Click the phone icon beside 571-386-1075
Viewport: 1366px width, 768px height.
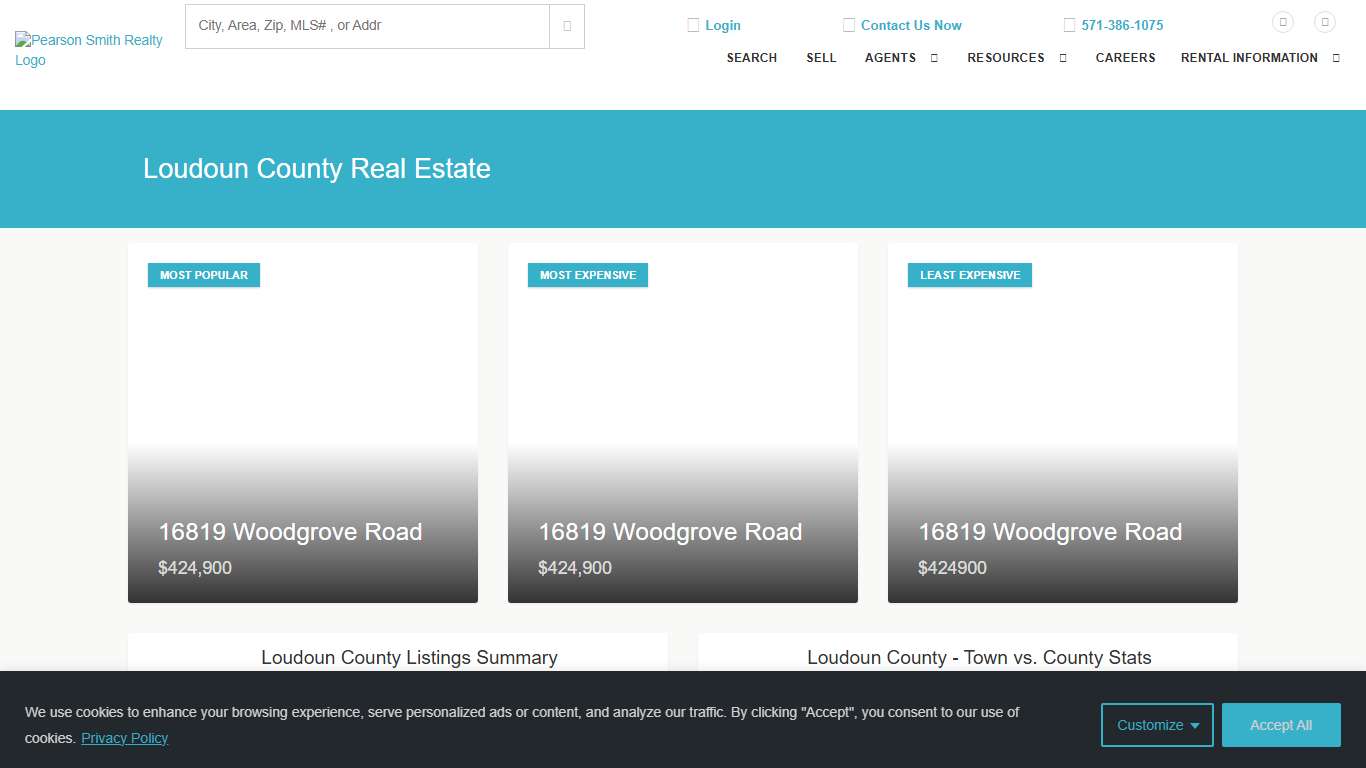(1069, 25)
